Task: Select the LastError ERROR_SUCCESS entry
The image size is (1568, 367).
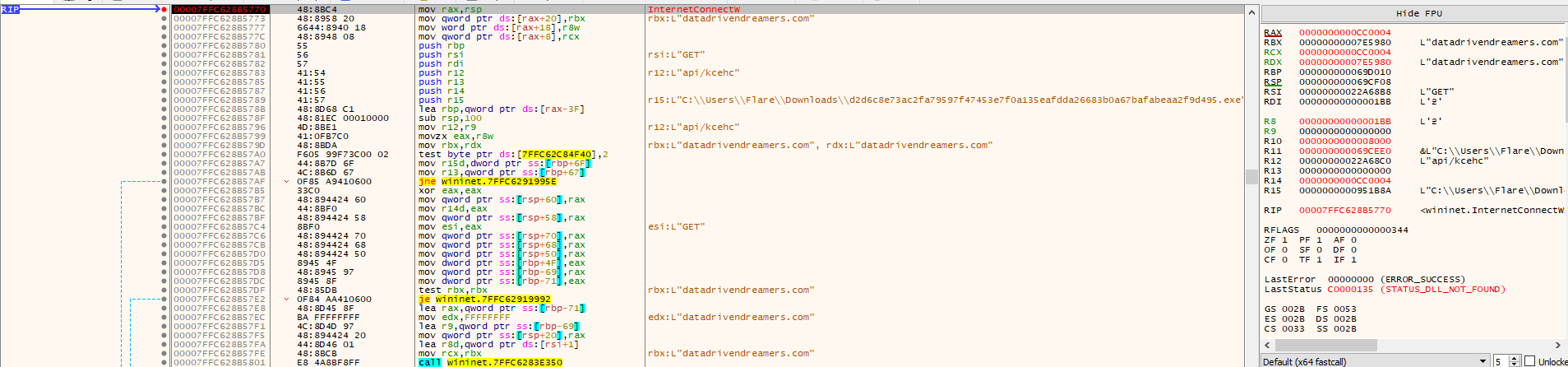Action: (1365, 280)
